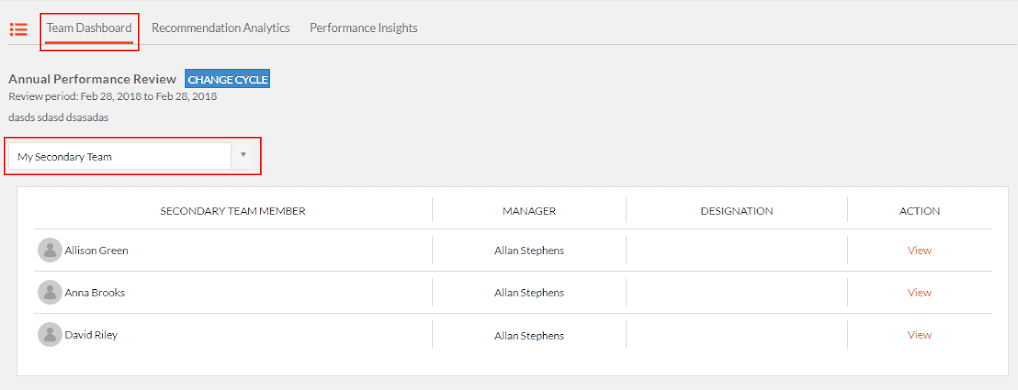Click Allison Green's avatar icon
The width and height of the screenshot is (1018, 390).
50,250
